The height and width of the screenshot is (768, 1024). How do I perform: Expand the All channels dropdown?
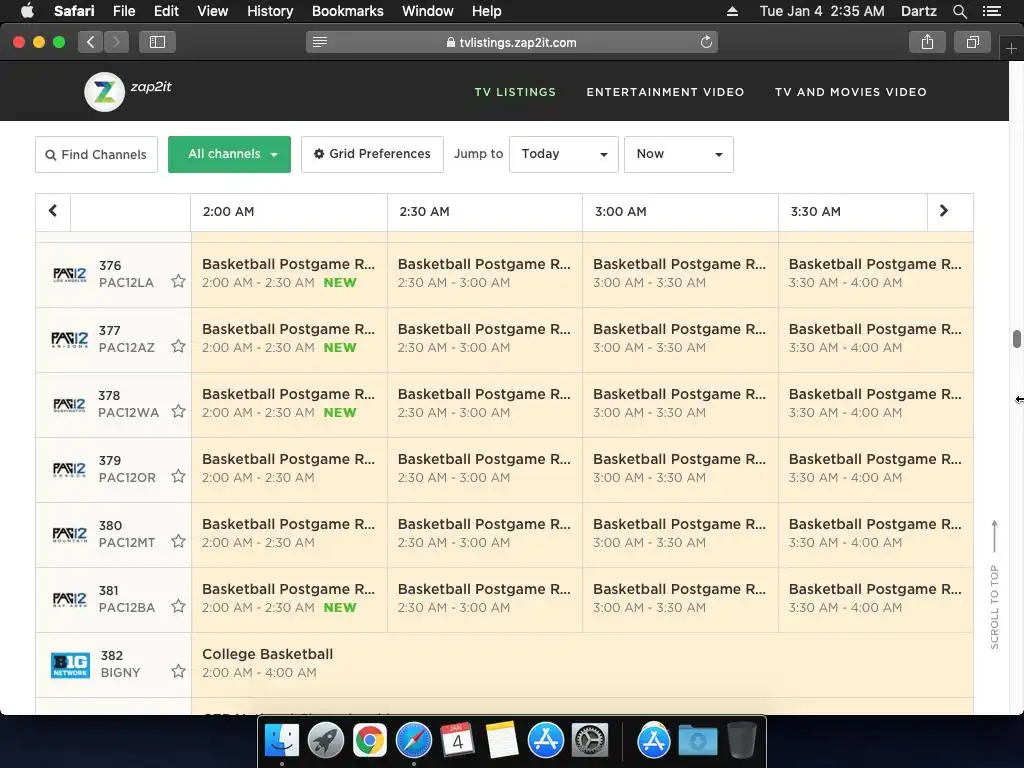point(229,154)
